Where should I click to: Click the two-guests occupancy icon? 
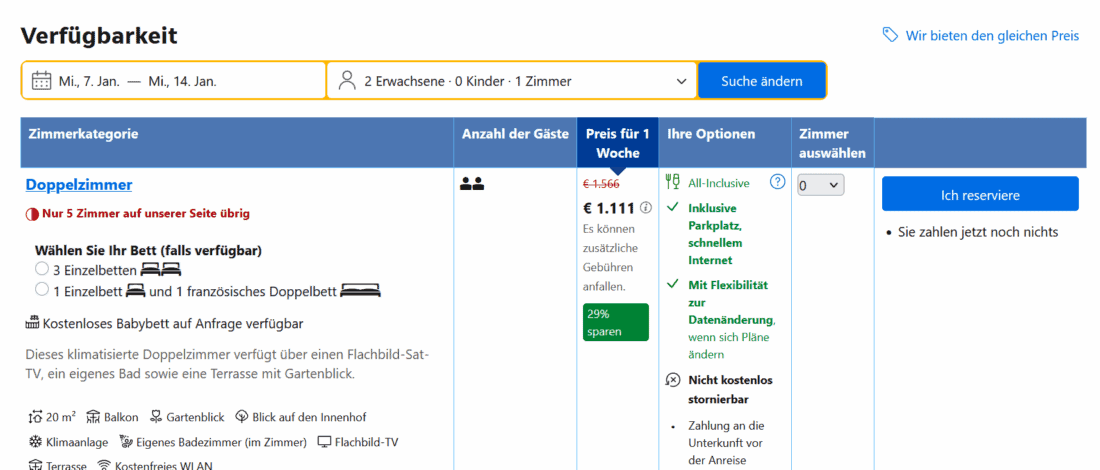pos(472,184)
